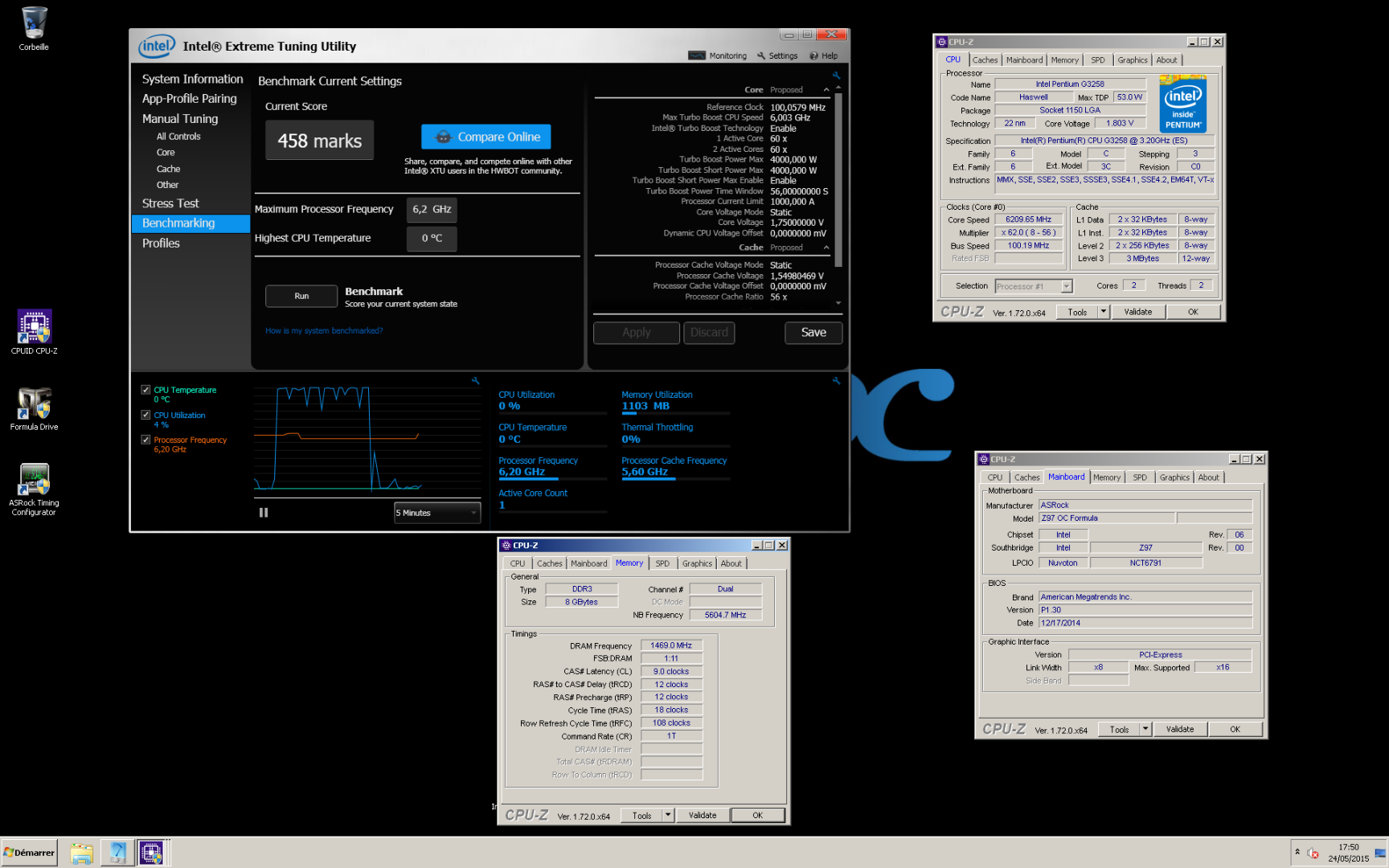Click OK in CPU-Z Memory window
This screenshot has height=868, width=1389.
click(757, 815)
